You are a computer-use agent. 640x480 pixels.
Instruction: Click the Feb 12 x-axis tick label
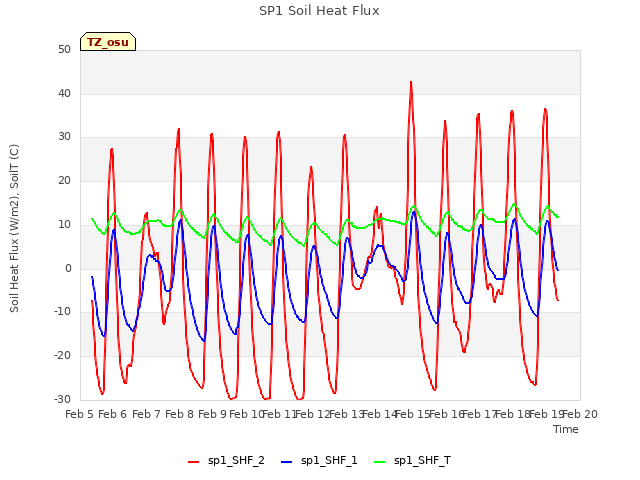tap(313, 414)
